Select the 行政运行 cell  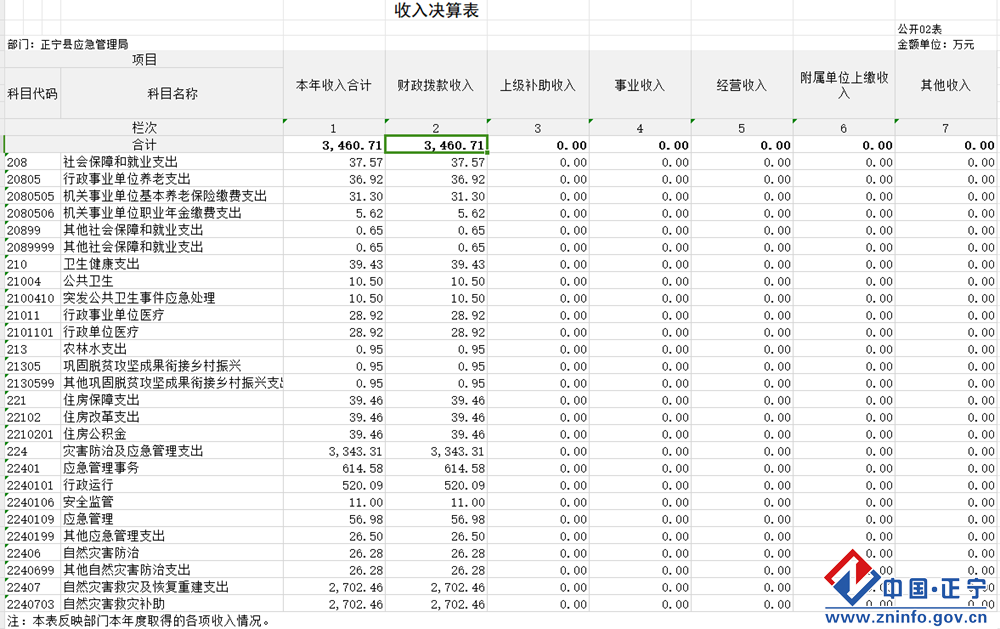pyautogui.click(x=172, y=485)
